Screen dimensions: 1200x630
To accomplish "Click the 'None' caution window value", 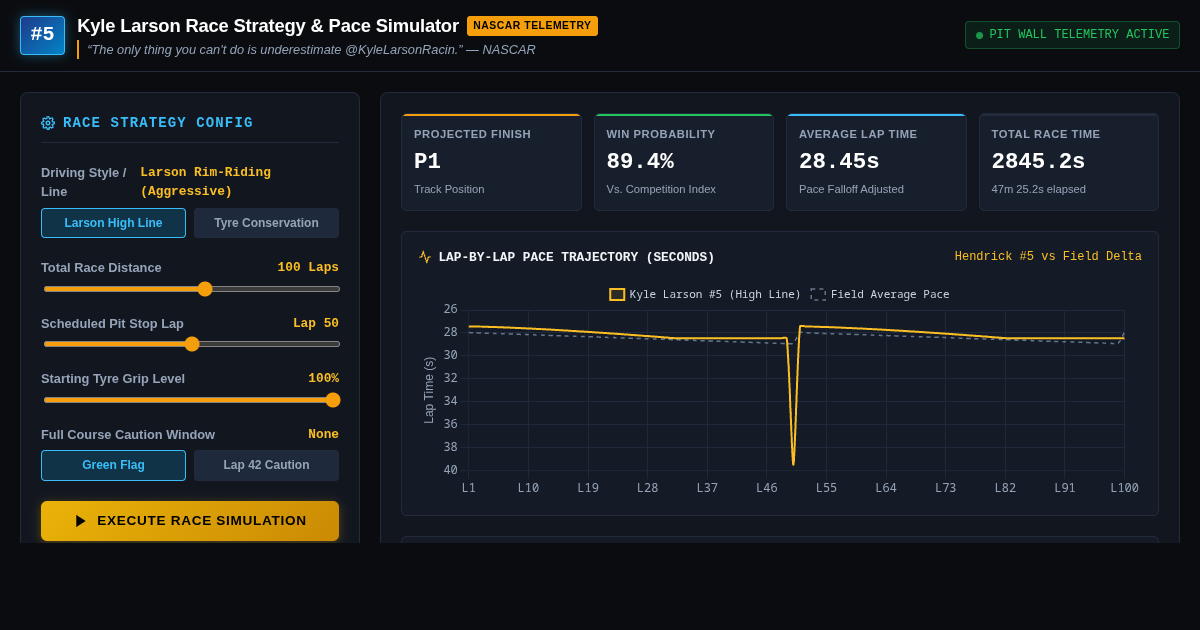I will pos(323,435).
